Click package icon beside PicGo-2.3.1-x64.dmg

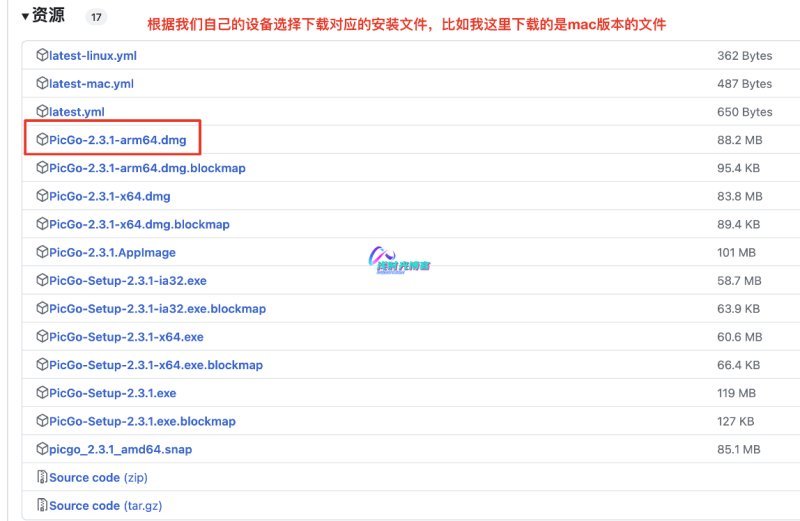(42, 196)
